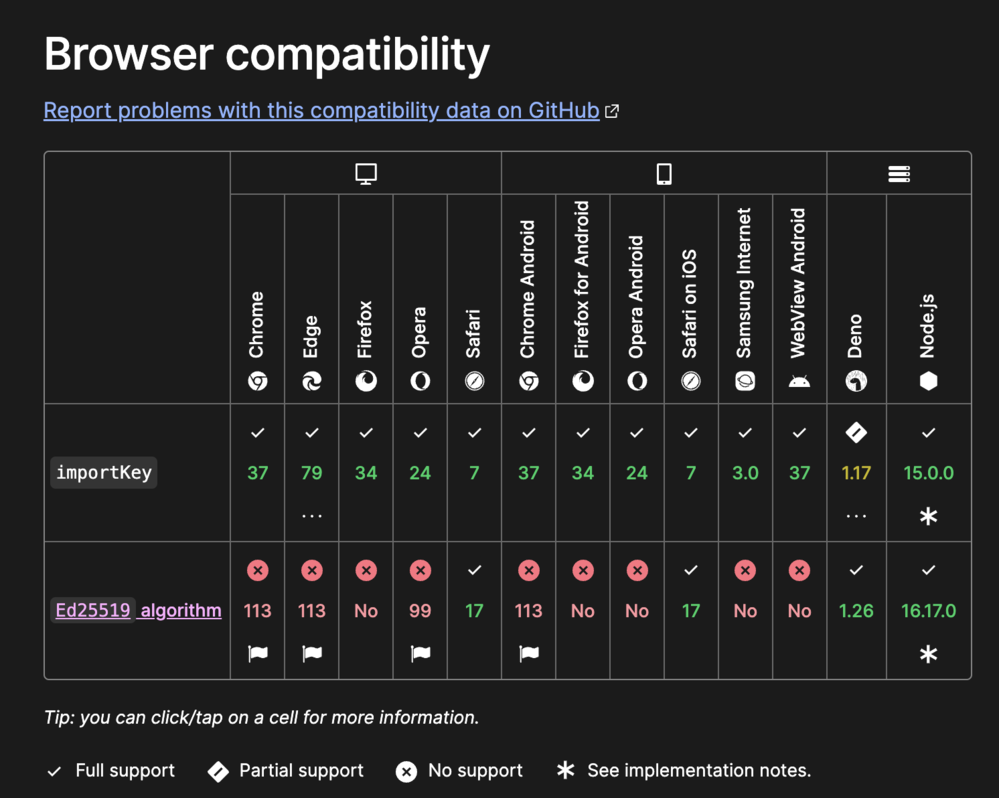Expand Ed25519 Node.js 16.17.0 cell
Screen dimensions: 999x798
click(x=929, y=611)
